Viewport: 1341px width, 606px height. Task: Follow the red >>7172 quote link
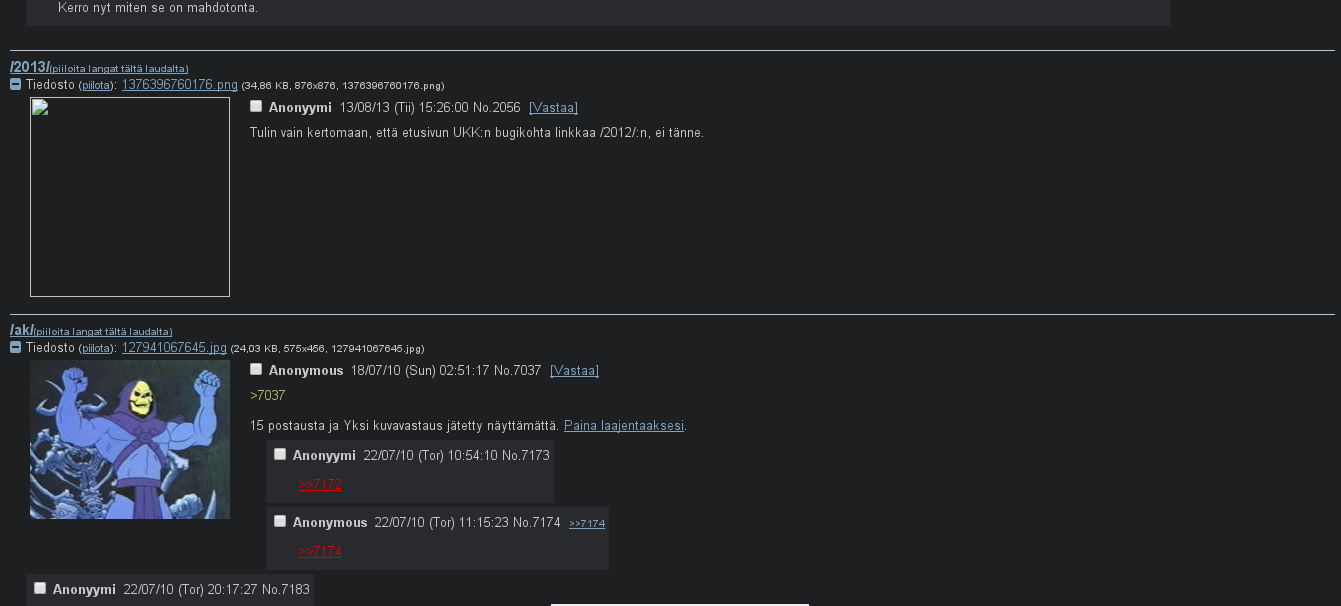(x=320, y=485)
